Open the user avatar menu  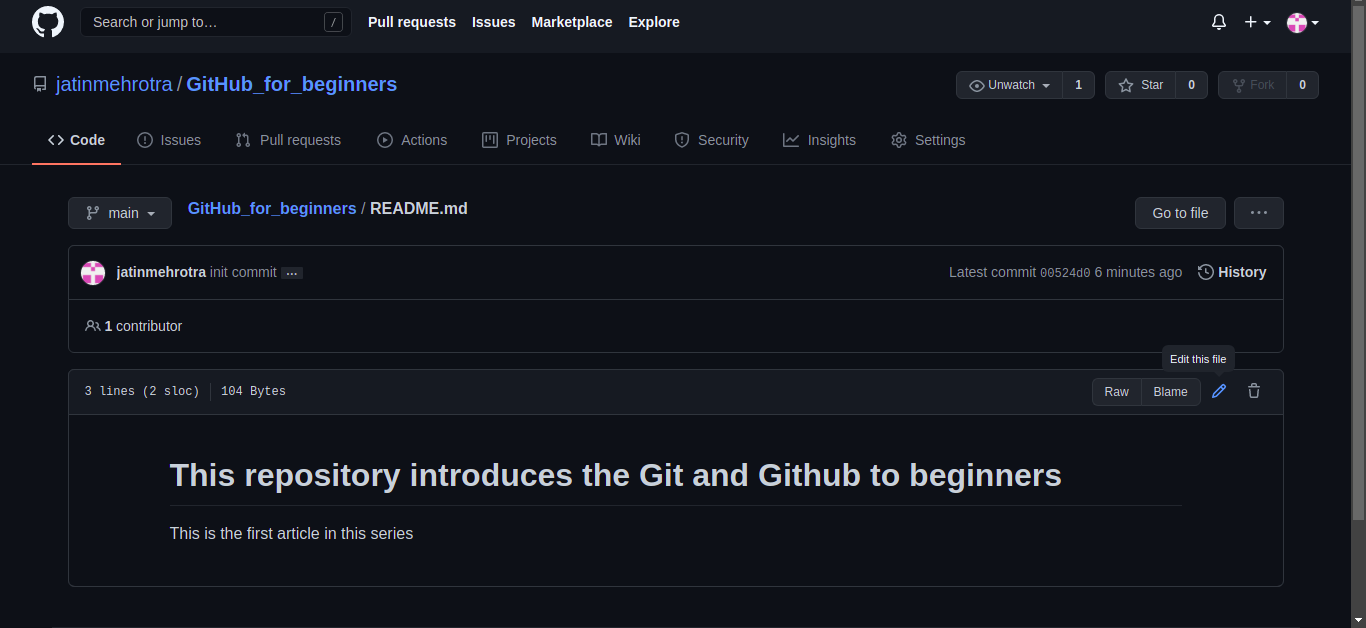(1302, 22)
